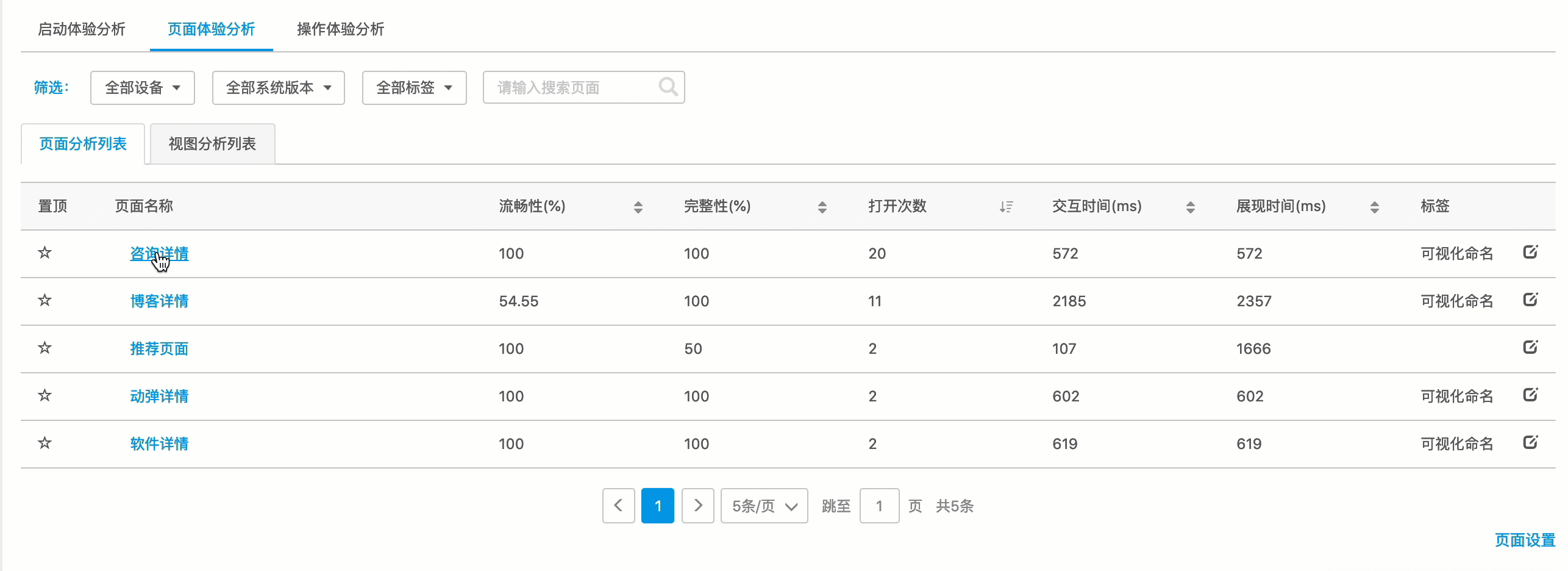Star the 软件详情 row
Screen dimensions: 1568x571
point(45,443)
